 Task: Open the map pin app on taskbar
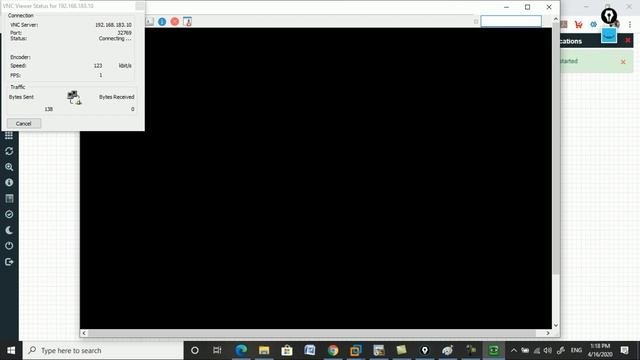424,350
